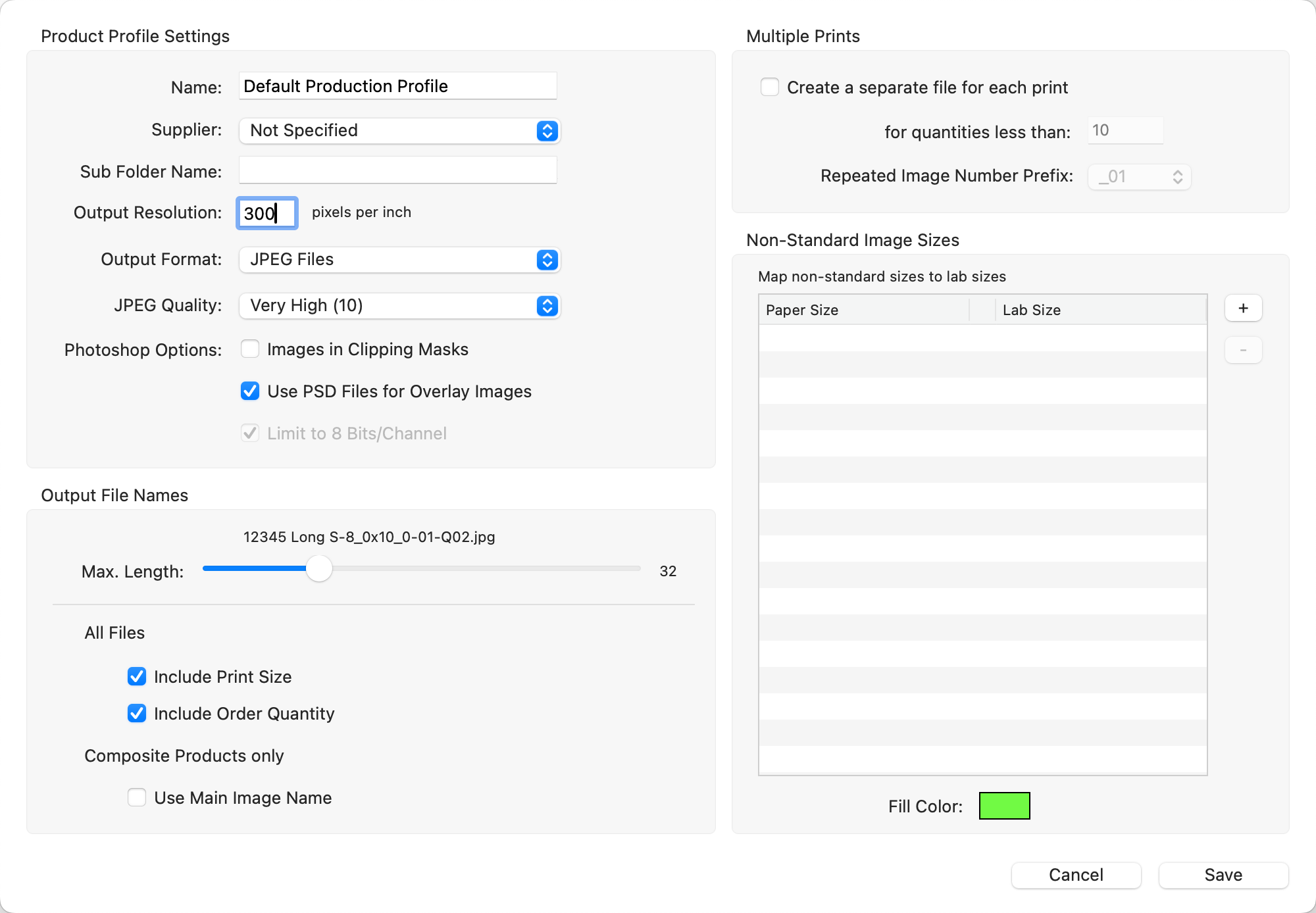Check Create a separate file for each print
The image size is (1316, 913).
click(x=770, y=87)
